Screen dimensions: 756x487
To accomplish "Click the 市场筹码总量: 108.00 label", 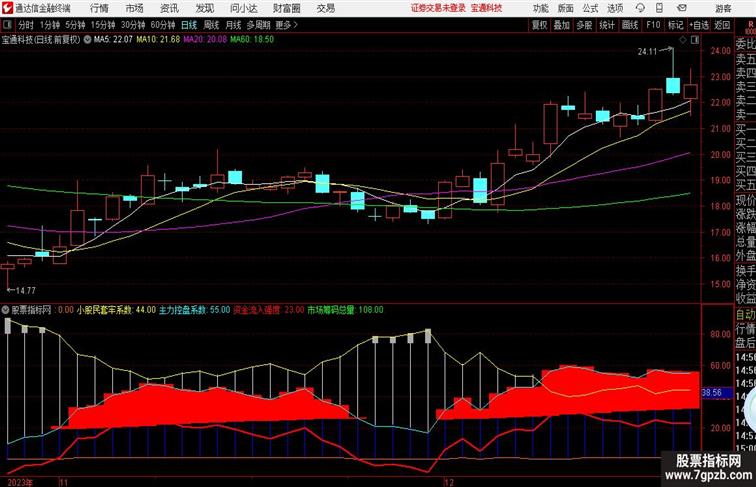I will tap(345, 310).
